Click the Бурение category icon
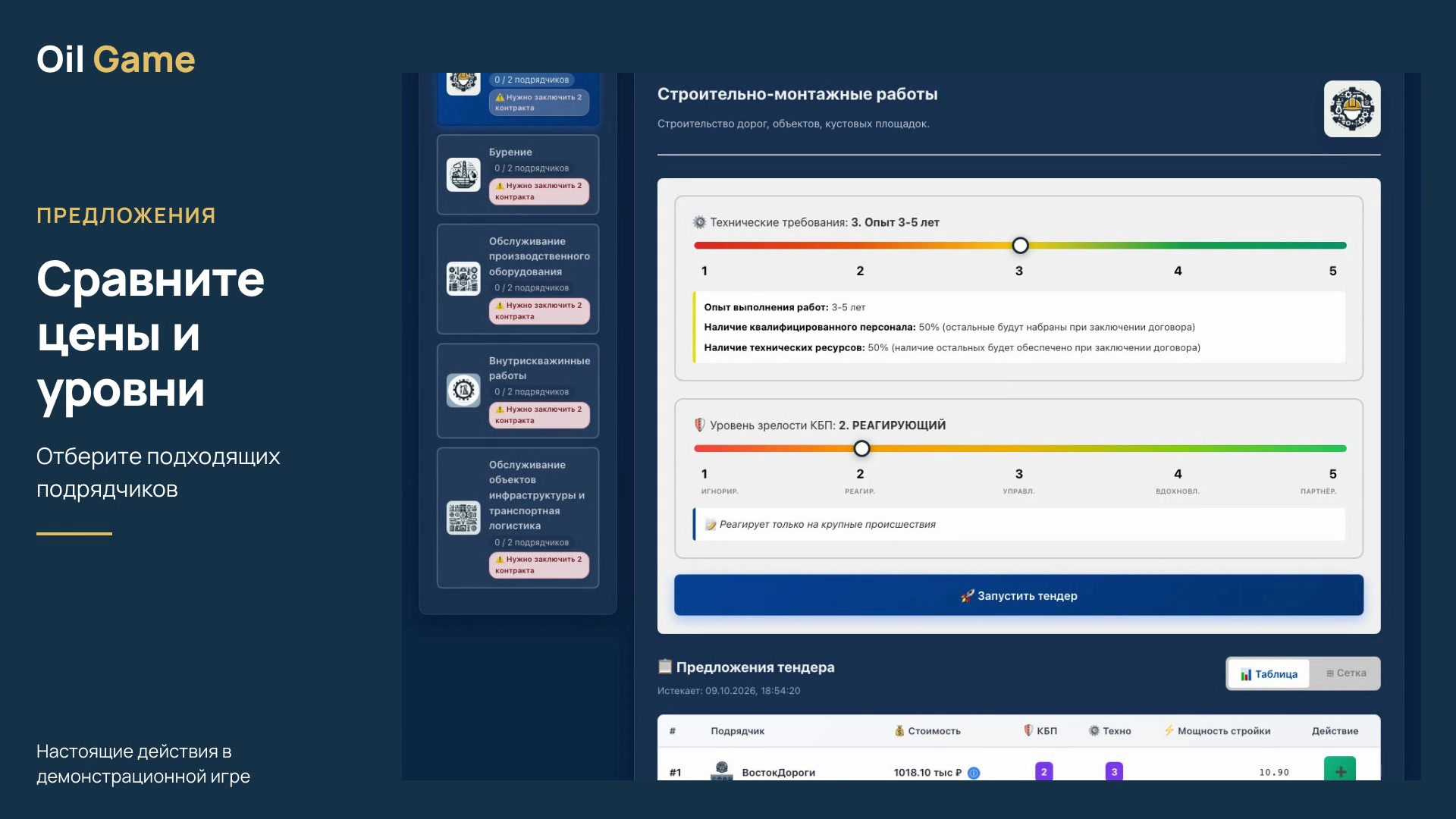This screenshot has height=819, width=1456. tap(463, 174)
